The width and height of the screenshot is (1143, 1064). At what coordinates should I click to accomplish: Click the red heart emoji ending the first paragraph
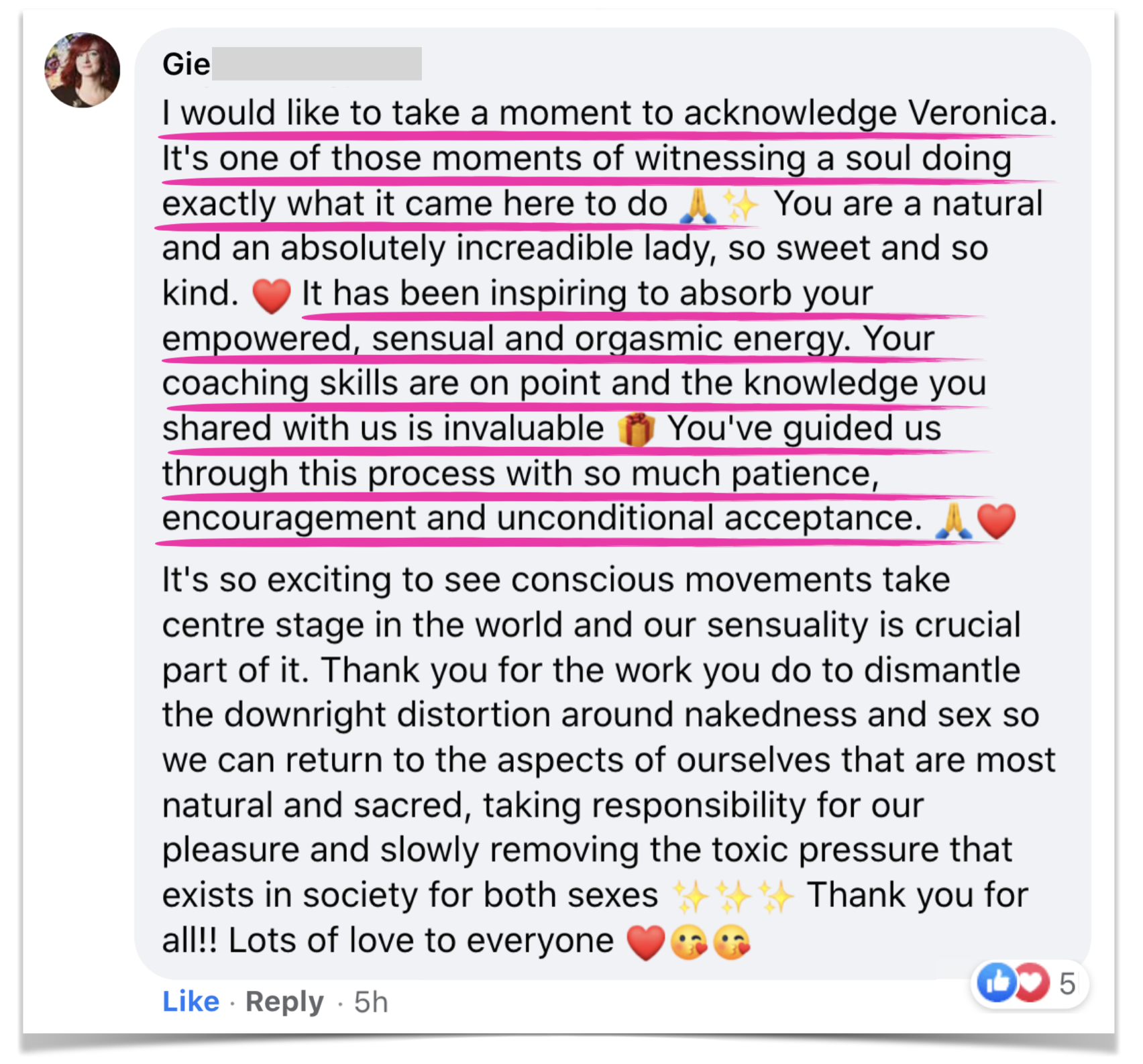pos(996,521)
